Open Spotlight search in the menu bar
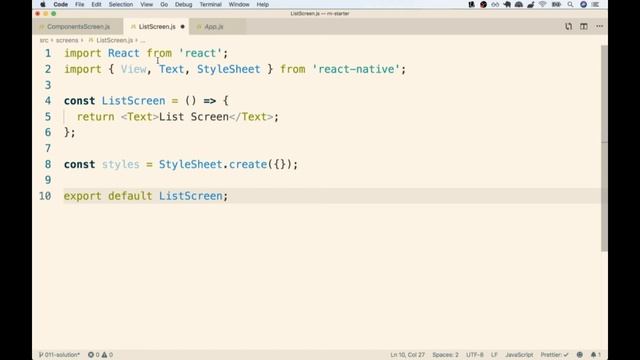The height and width of the screenshot is (360, 640). (570, 4)
